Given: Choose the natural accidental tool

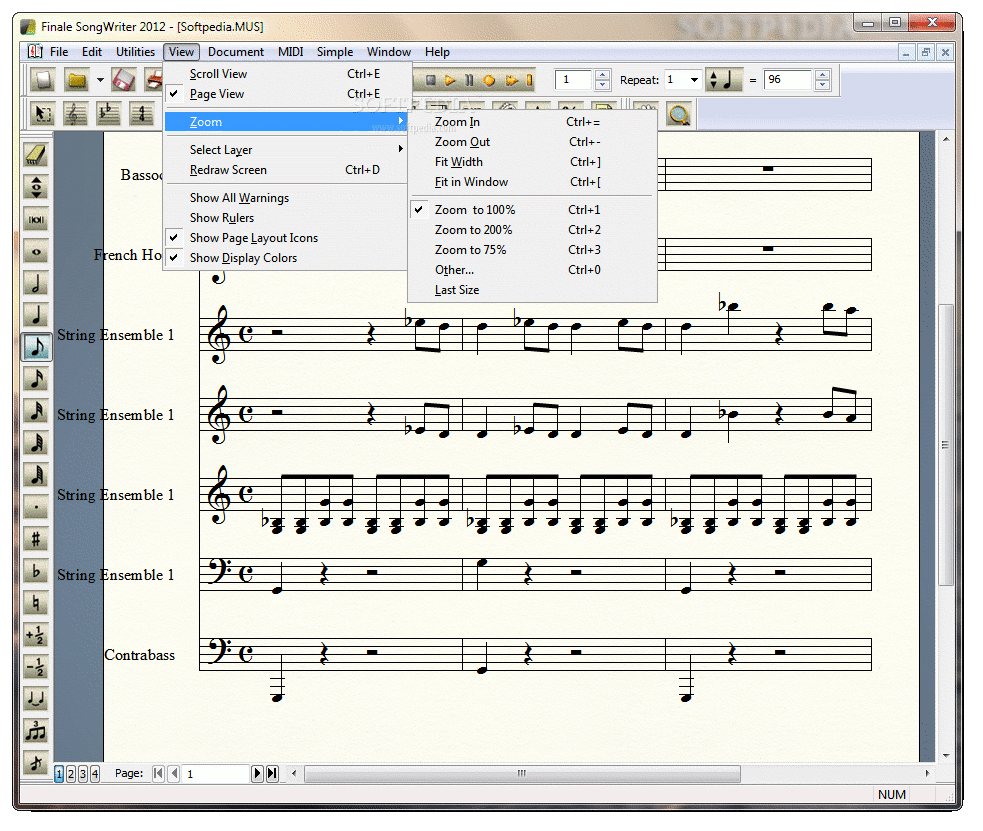Looking at the screenshot, I should 36,603.
